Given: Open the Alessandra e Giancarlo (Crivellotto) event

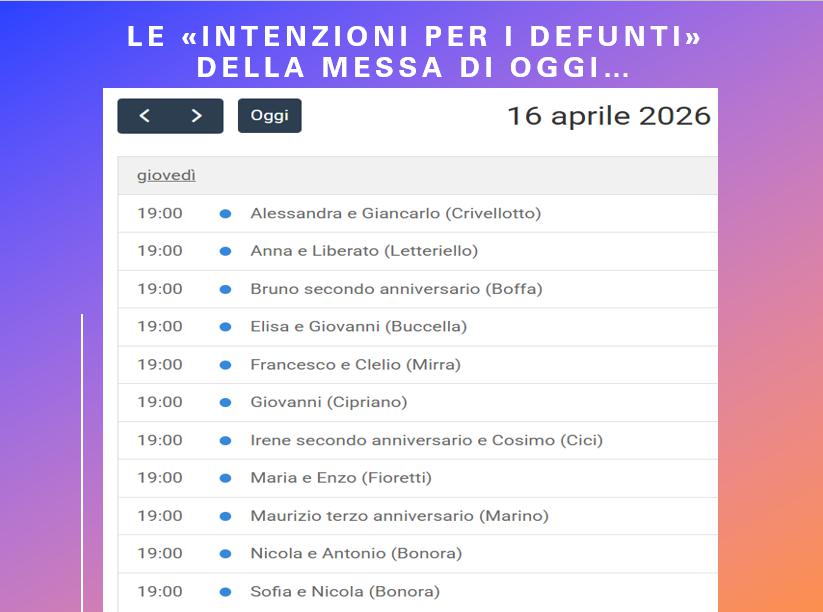Looking at the screenshot, I should [395, 213].
